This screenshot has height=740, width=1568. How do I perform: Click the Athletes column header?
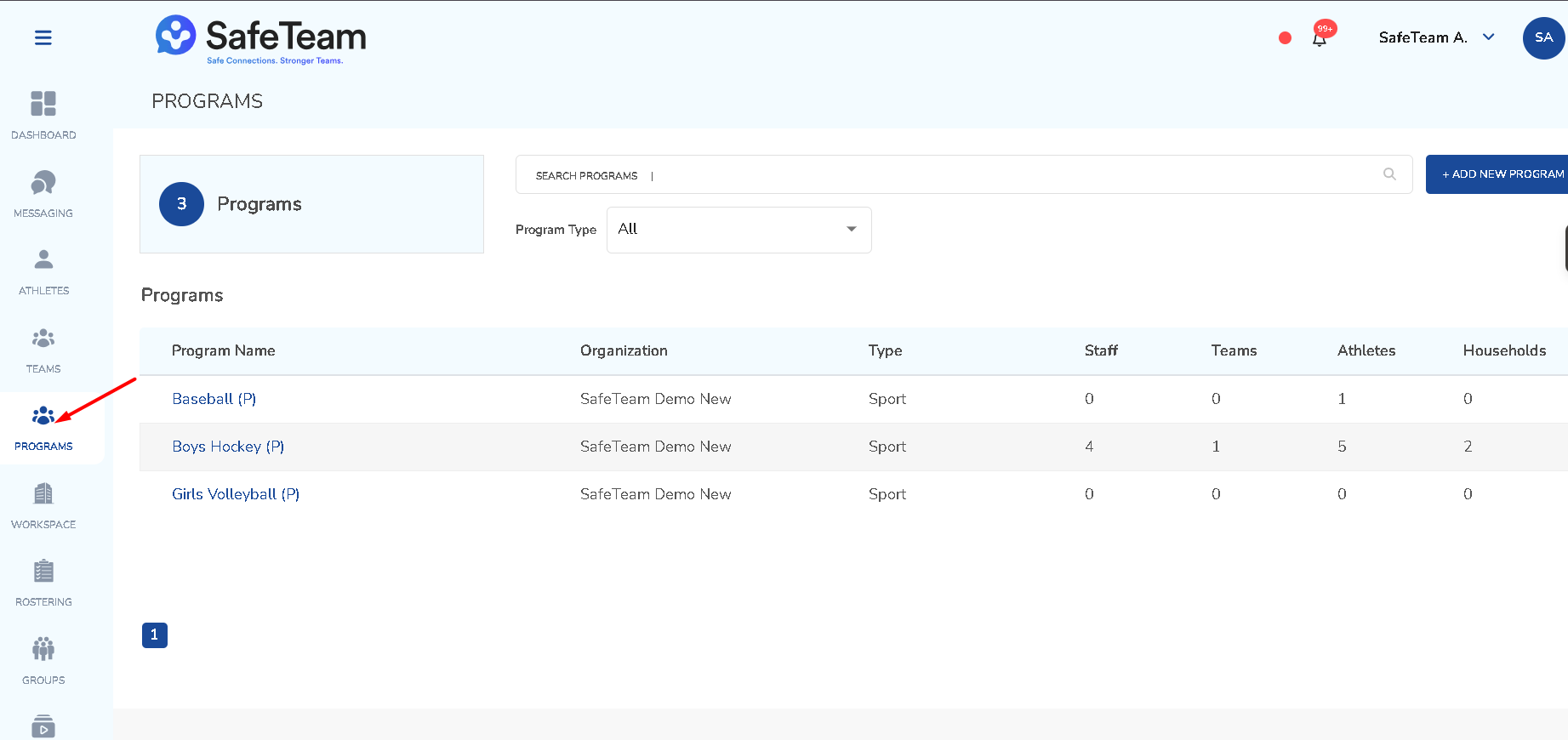pos(1366,350)
